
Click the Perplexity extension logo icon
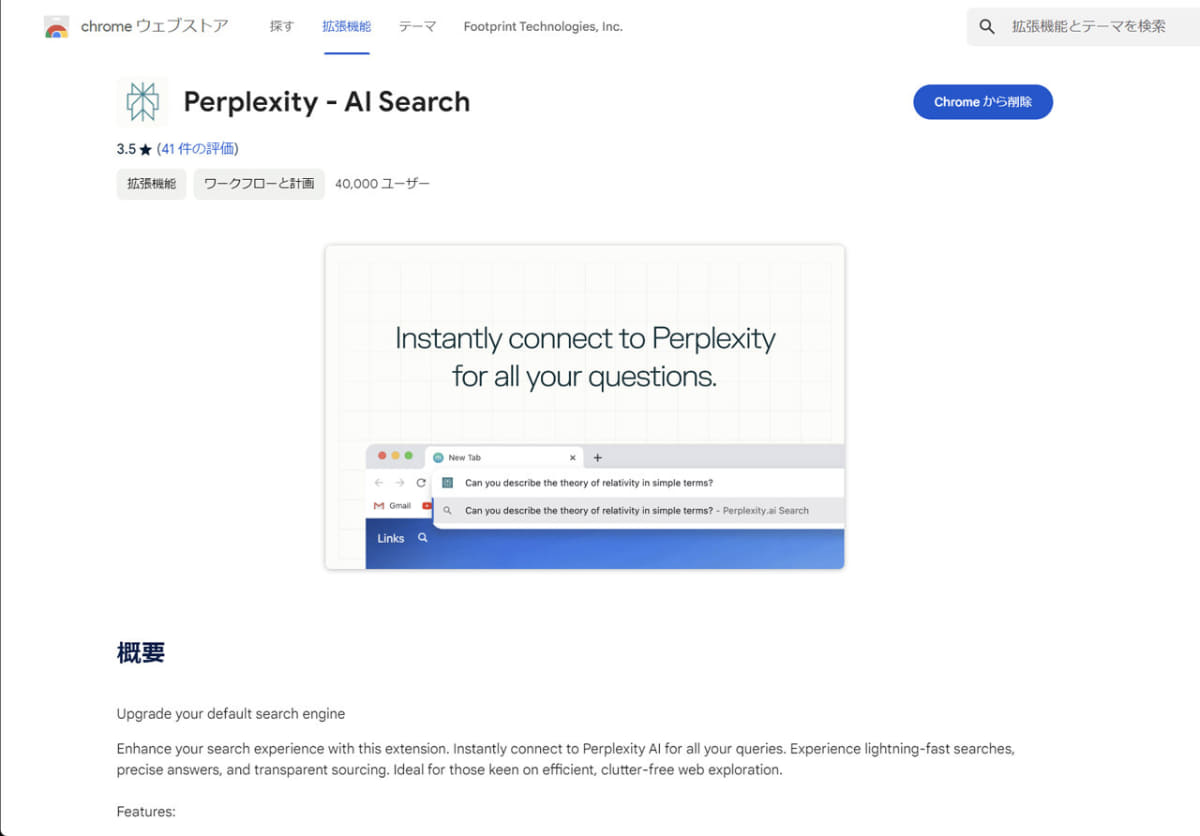(143, 101)
